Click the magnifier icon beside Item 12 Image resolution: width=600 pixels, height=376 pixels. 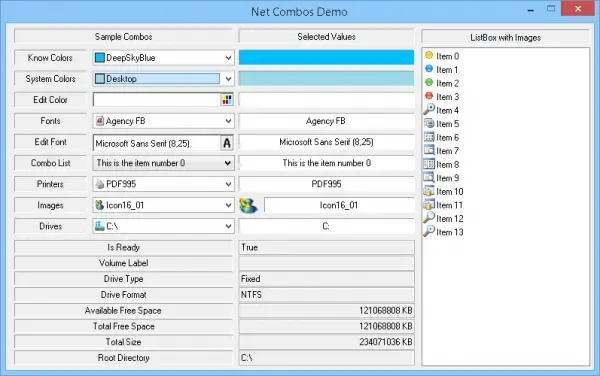coord(429,218)
